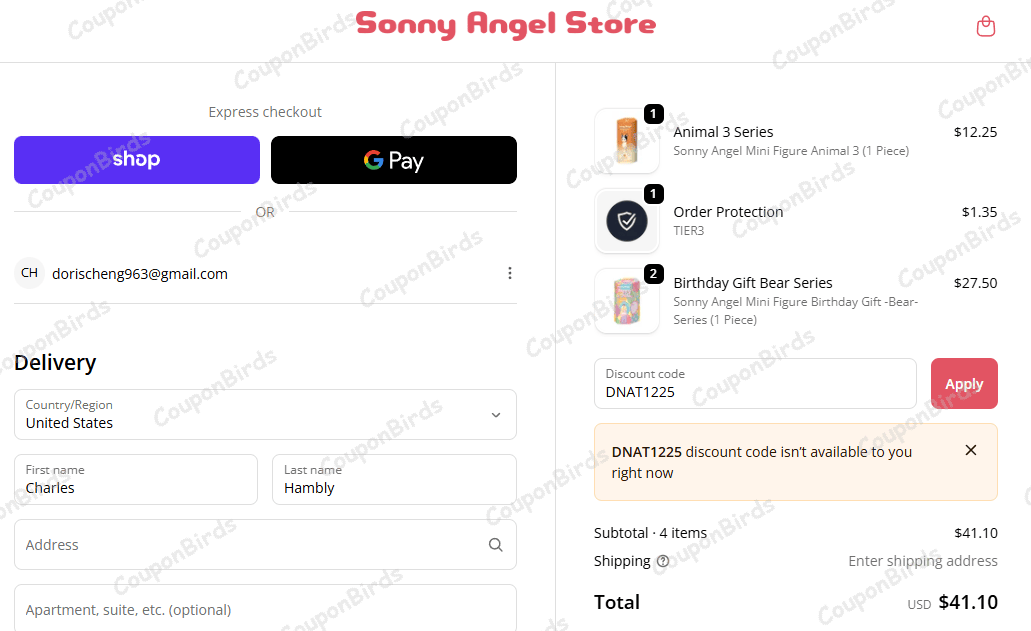1031x631 pixels.
Task: Dismiss the DNAT1225 discount error message
Action: (x=971, y=450)
